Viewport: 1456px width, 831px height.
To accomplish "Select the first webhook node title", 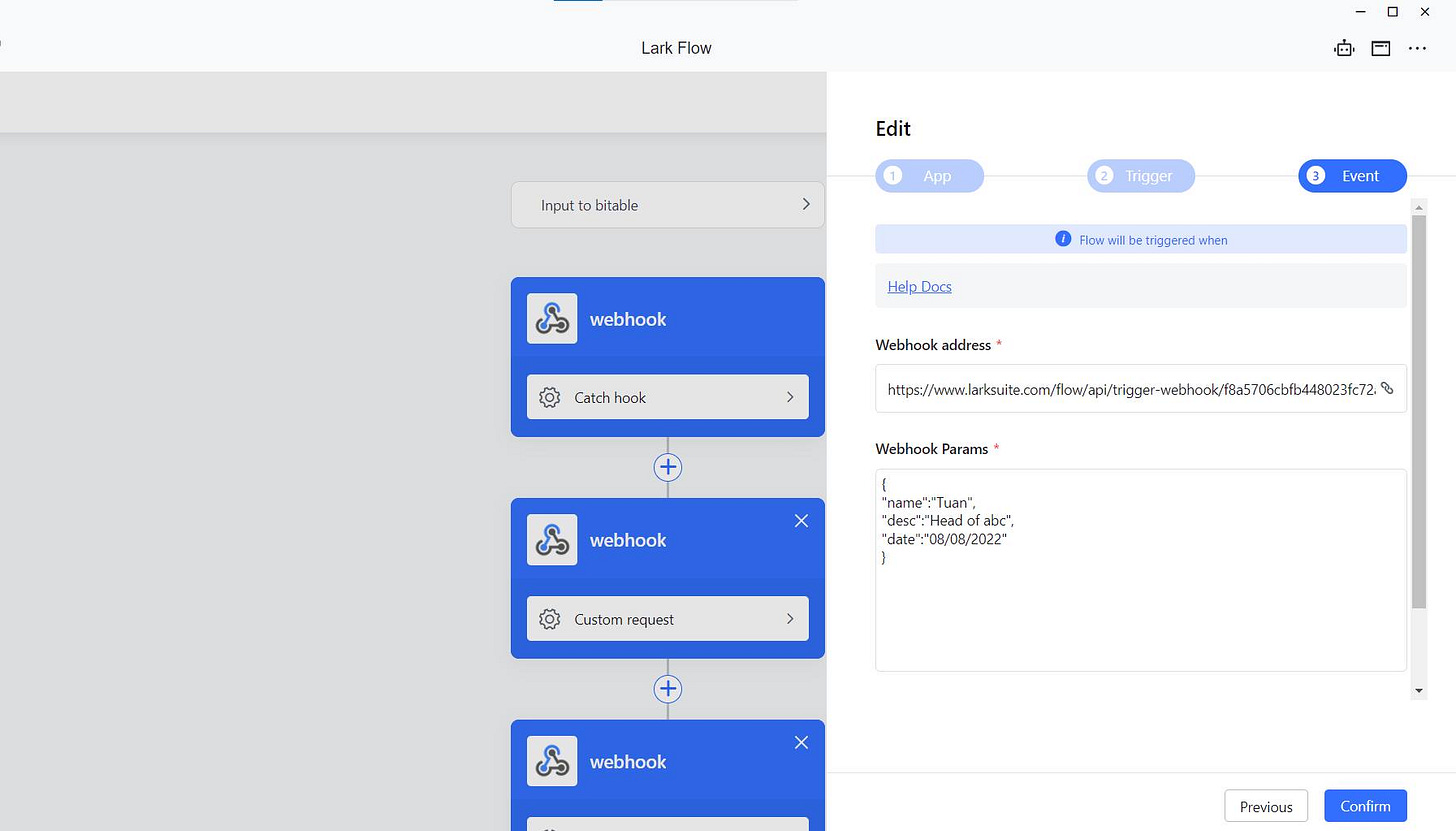I will (628, 319).
